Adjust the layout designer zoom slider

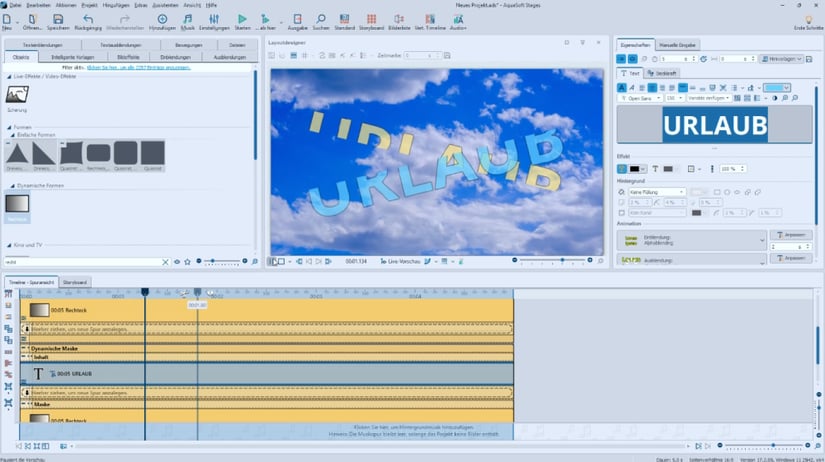pyautogui.click(x=552, y=260)
